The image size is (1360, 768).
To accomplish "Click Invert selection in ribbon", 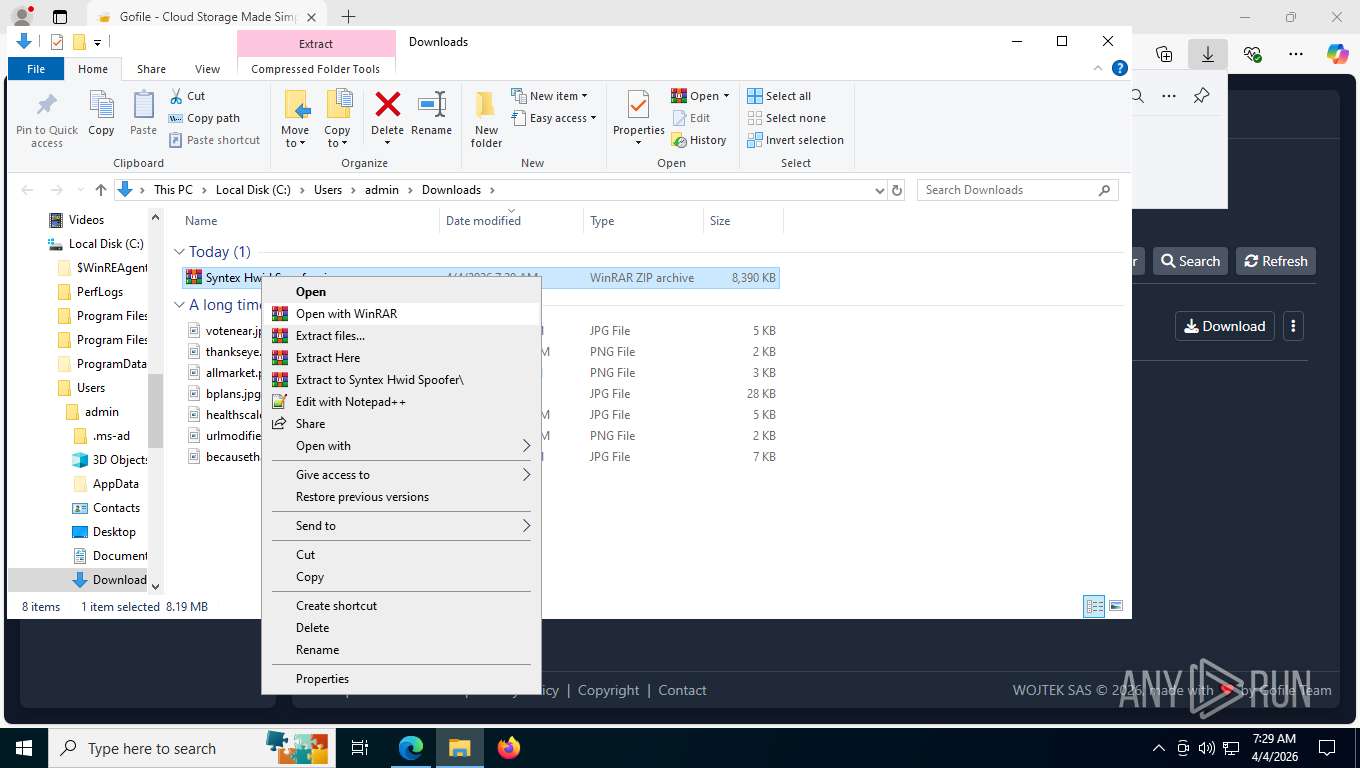I will pos(795,140).
